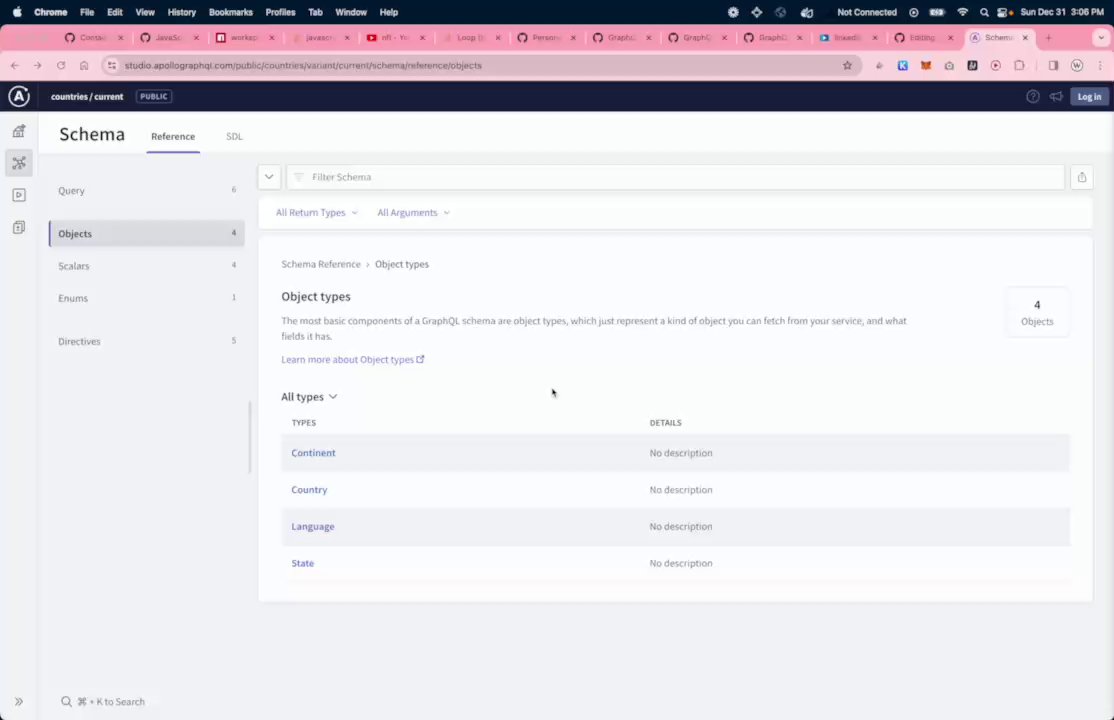Screen dimensions: 1114x720
Task: Click the Apollo logo icon
Action: point(19,96)
